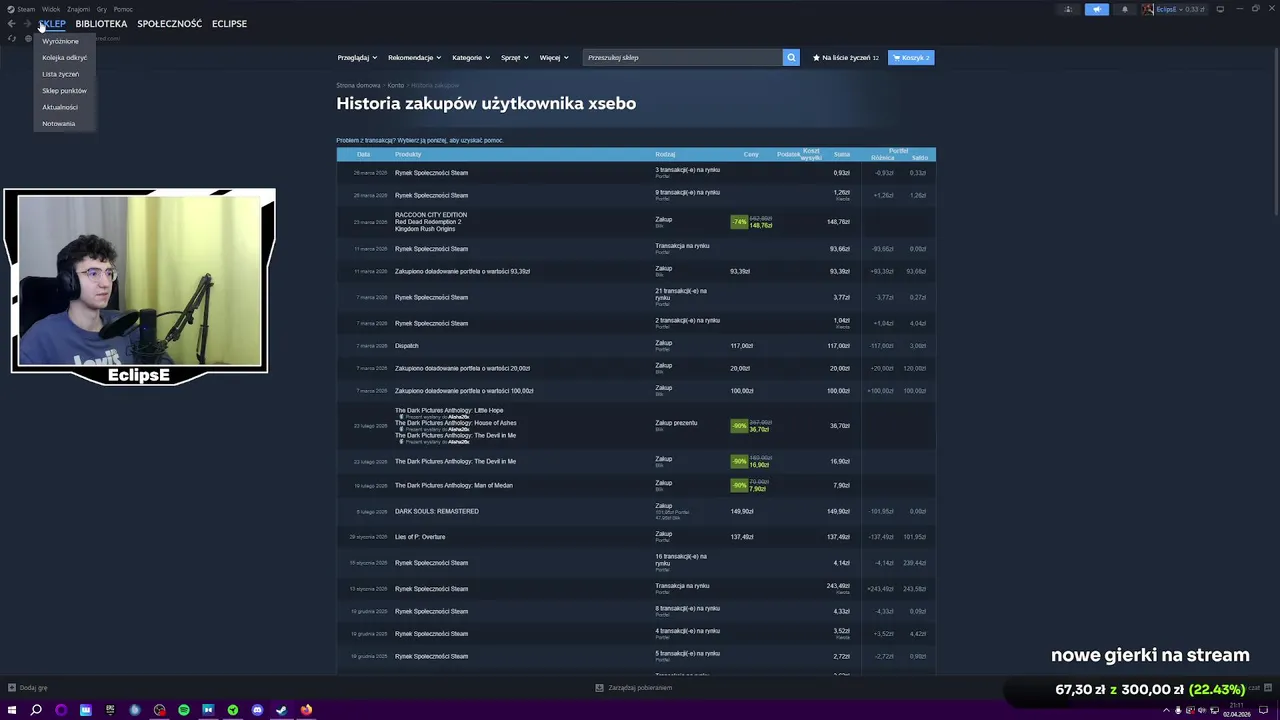The image size is (1280, 720).
Task: Open Firefox from the taskbar
Action: [x=306, y=710]
